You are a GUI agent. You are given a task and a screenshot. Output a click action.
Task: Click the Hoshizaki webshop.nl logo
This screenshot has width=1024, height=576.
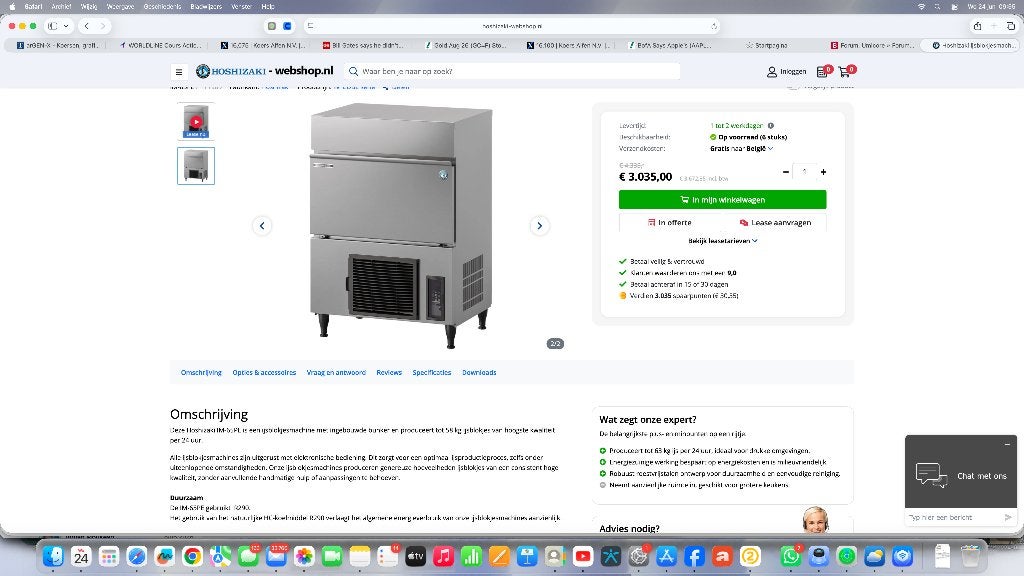(264, 71)
